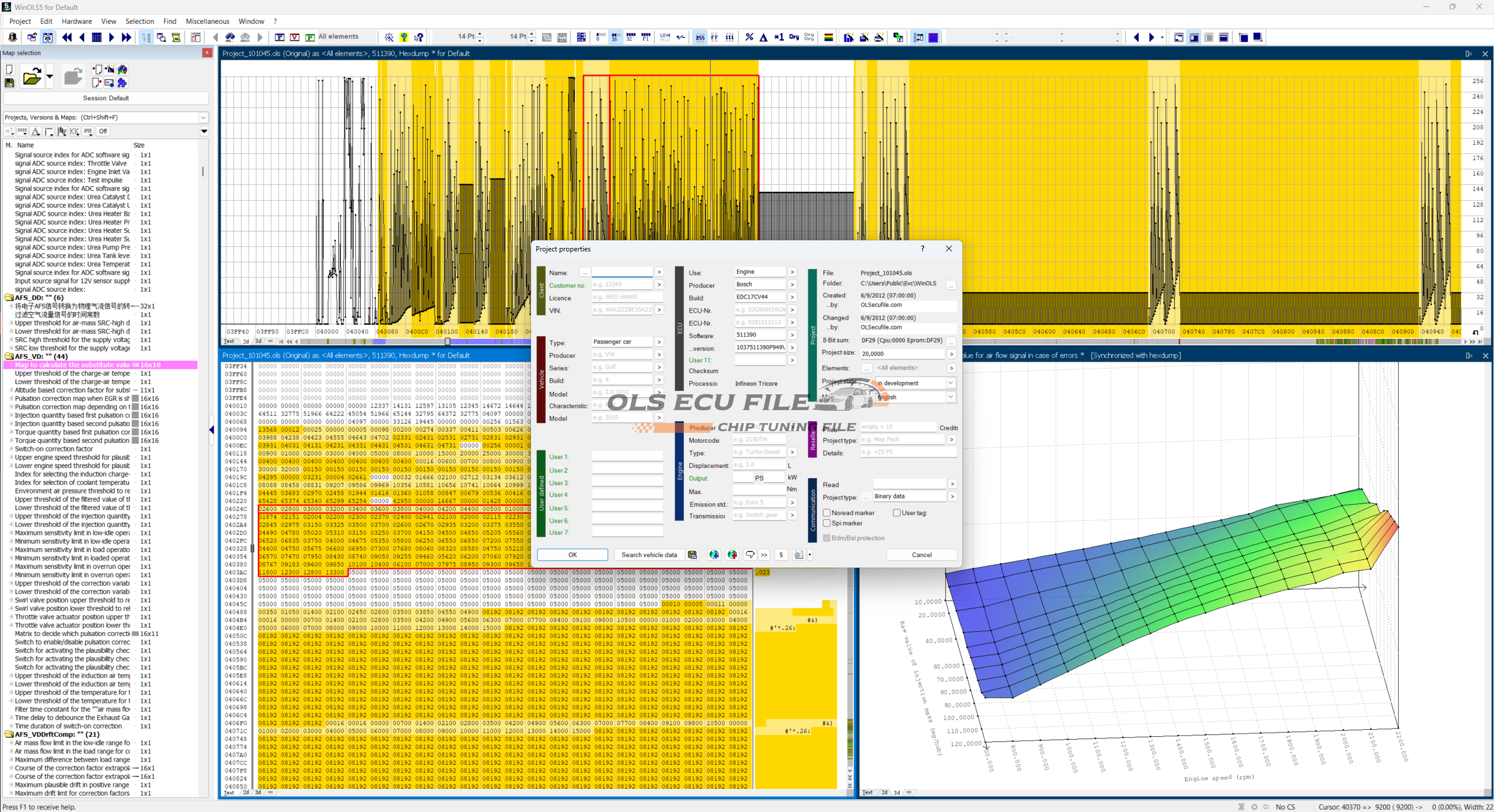Screen dimensions: 1494x812
Task: Click the Search vehicle data button
Action: (x=648, y=555)
